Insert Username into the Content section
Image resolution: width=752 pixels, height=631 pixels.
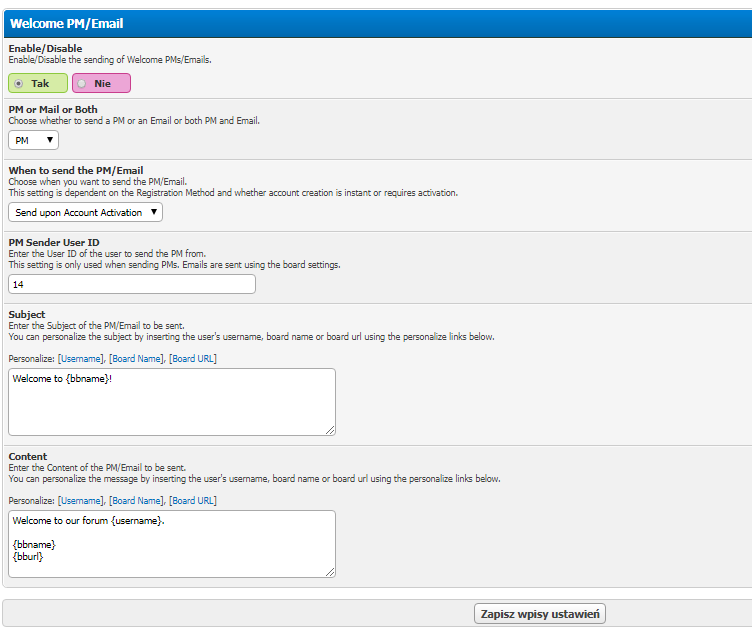click(x=80, y=501)
